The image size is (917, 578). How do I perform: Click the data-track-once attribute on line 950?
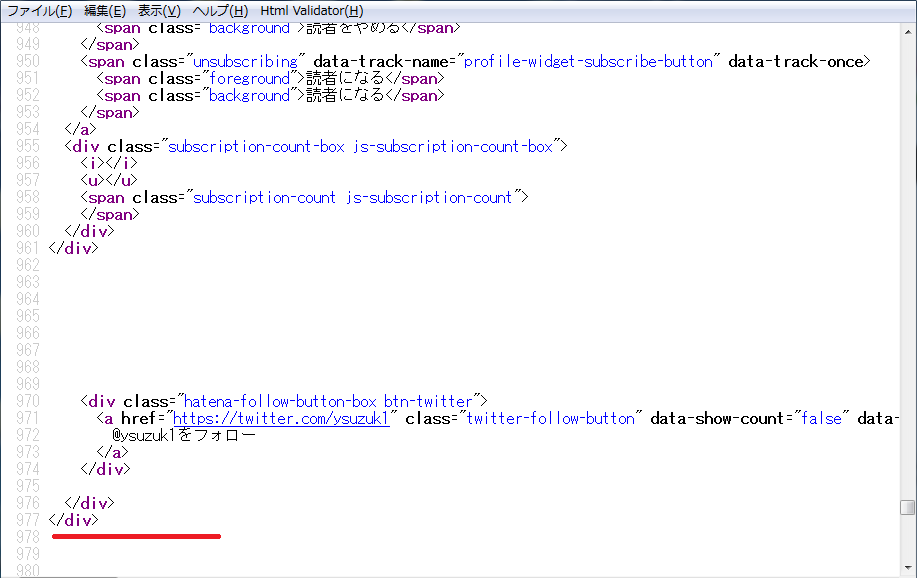(796, 61)
